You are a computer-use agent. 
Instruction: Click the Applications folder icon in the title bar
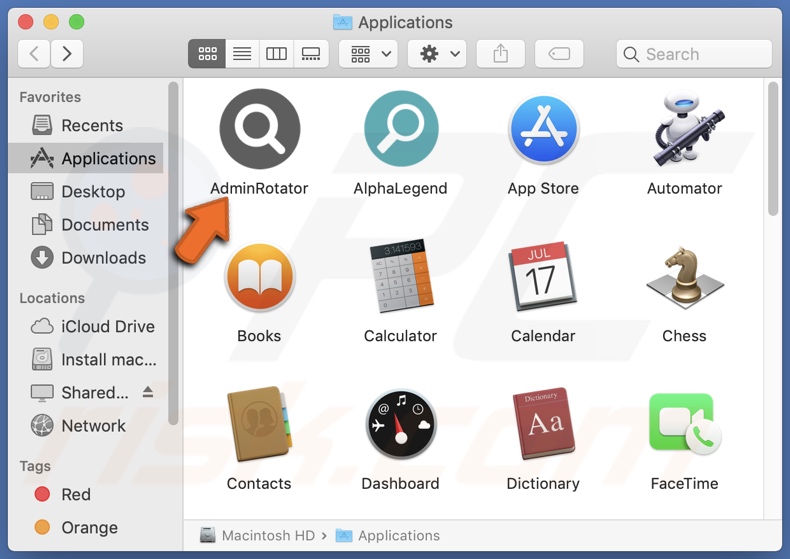(x=343, y=22)
